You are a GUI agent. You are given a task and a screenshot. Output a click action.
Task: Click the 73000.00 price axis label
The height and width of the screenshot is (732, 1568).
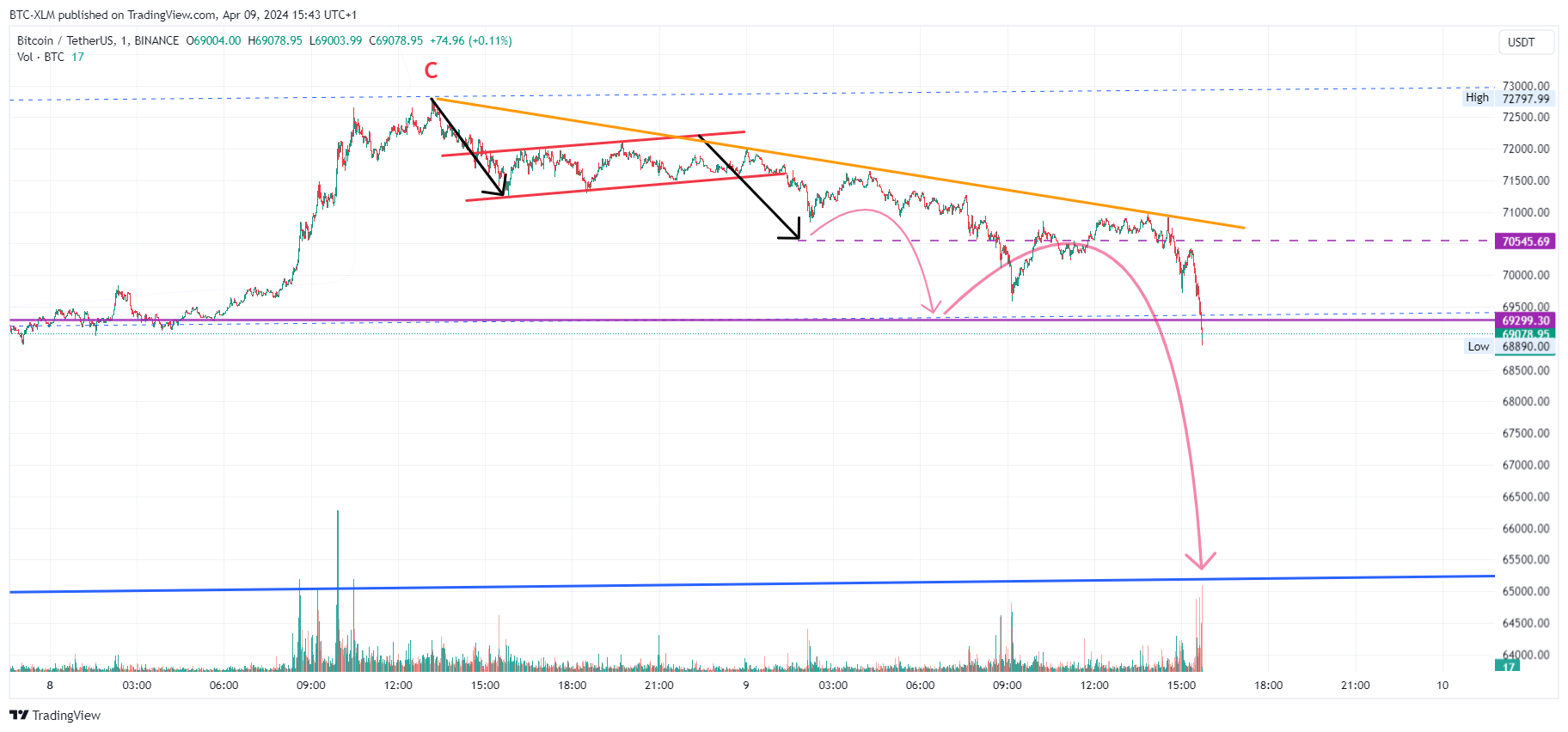pyautogui.click(x=1525, y=86)
